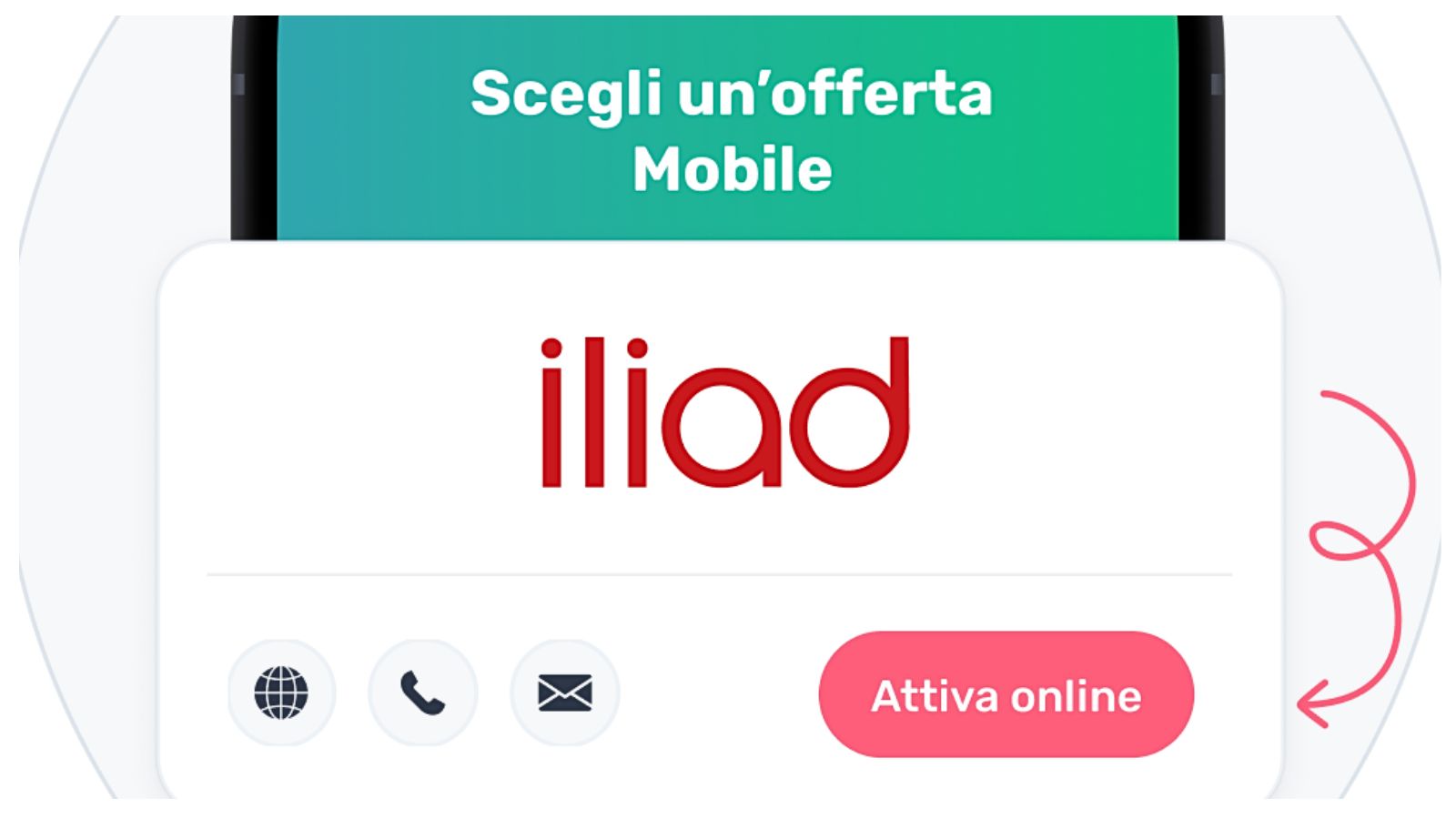Click the word 'Mobile' in the banner
The width and height of the screenshot is (1456, 819).
click(733, 170)
